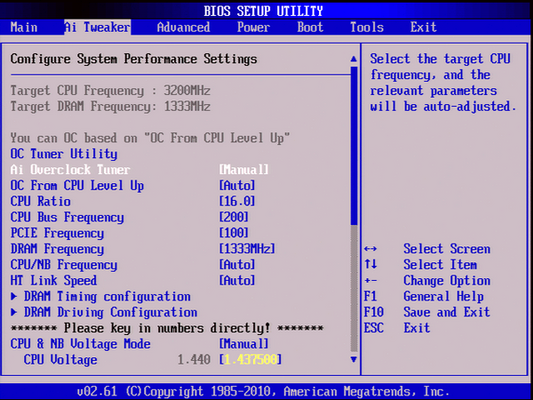
Task: Click the left-right arrows Select Screen icon
Action: pyautogui.click(x=370, y=249)
